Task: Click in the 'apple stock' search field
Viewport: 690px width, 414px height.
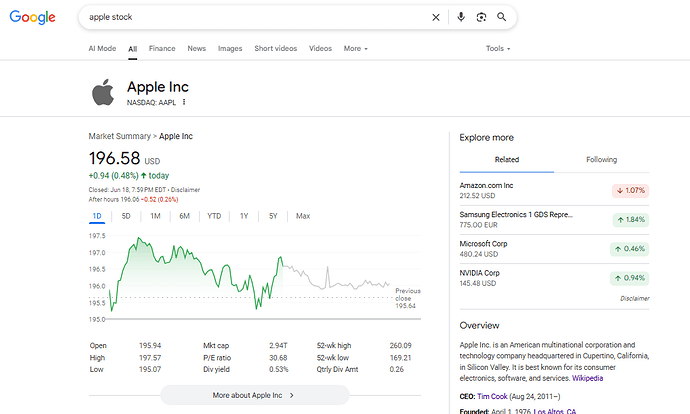Action: coord(255,17)
